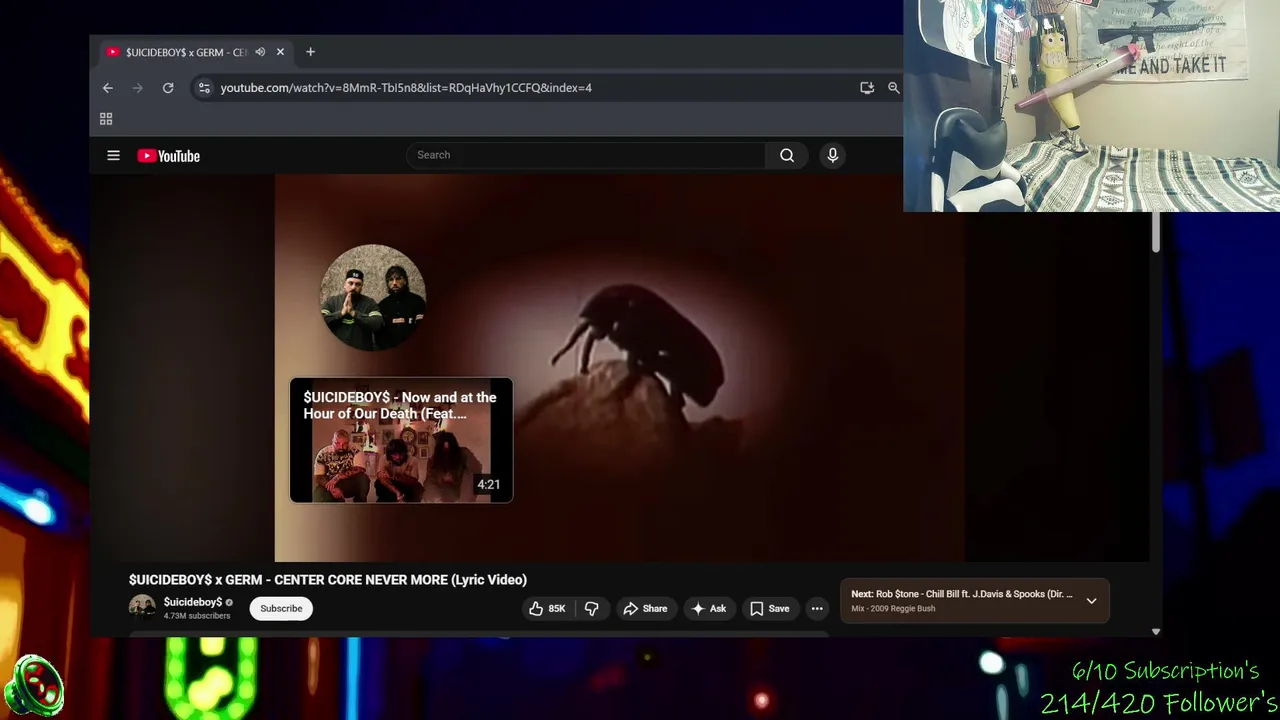Expand the Next playlist panel chevron

[x=1091, y=601]
